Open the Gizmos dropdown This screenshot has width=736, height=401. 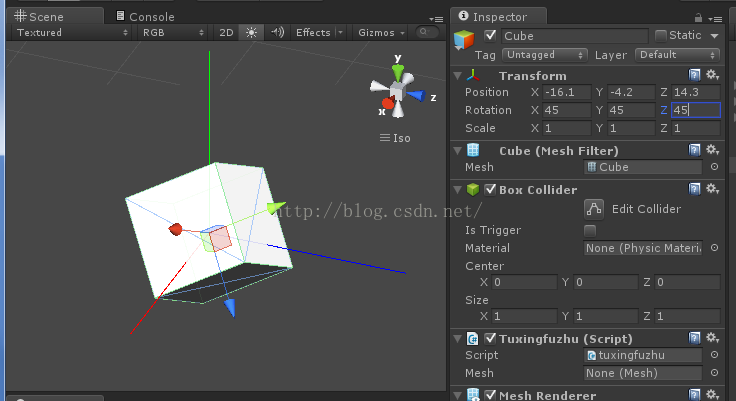click(381, 32)
